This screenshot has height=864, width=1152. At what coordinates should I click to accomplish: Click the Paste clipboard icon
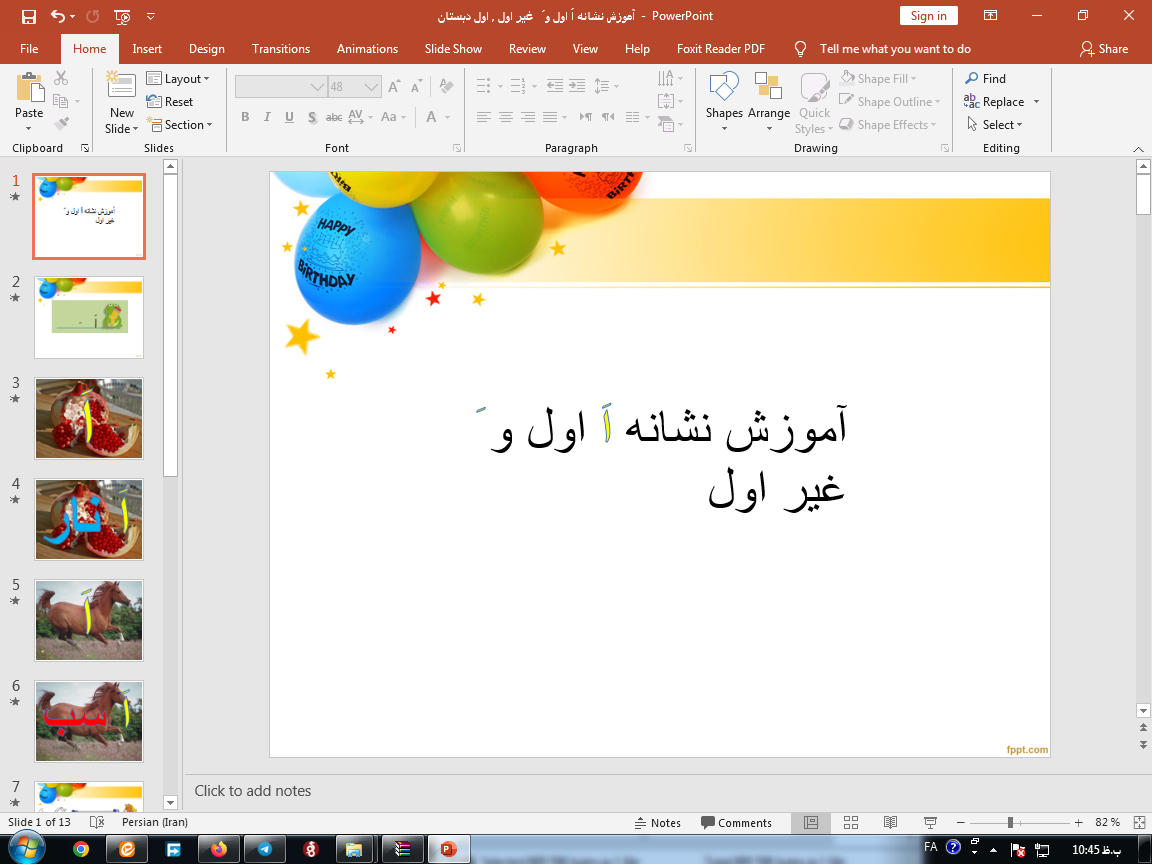point(29,86)
